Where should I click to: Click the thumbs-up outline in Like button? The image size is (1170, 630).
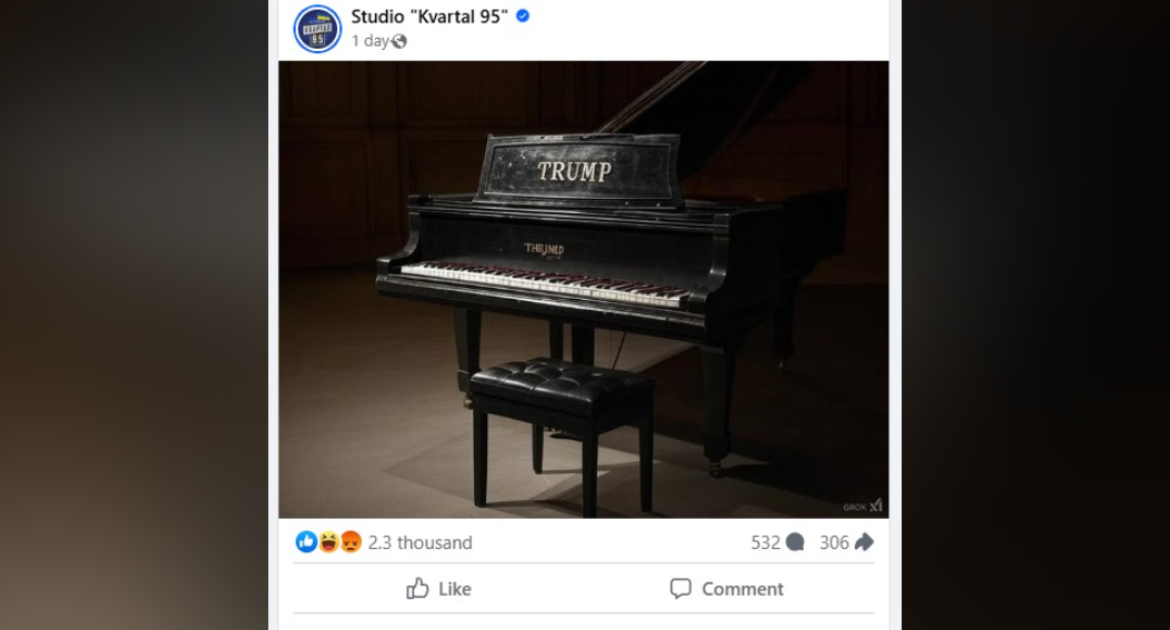418,588
